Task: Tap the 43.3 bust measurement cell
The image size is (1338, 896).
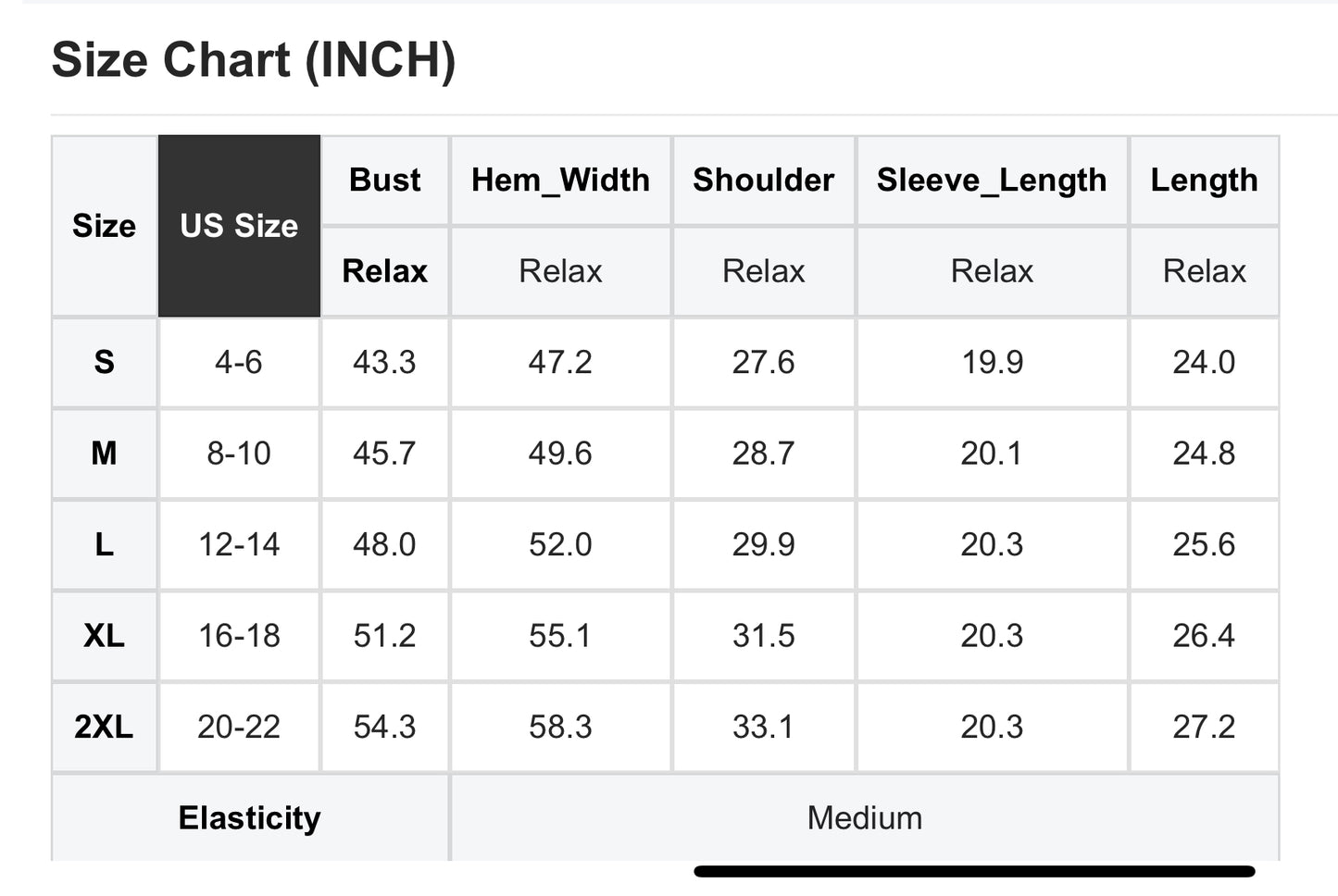Action: coord(384,362)
